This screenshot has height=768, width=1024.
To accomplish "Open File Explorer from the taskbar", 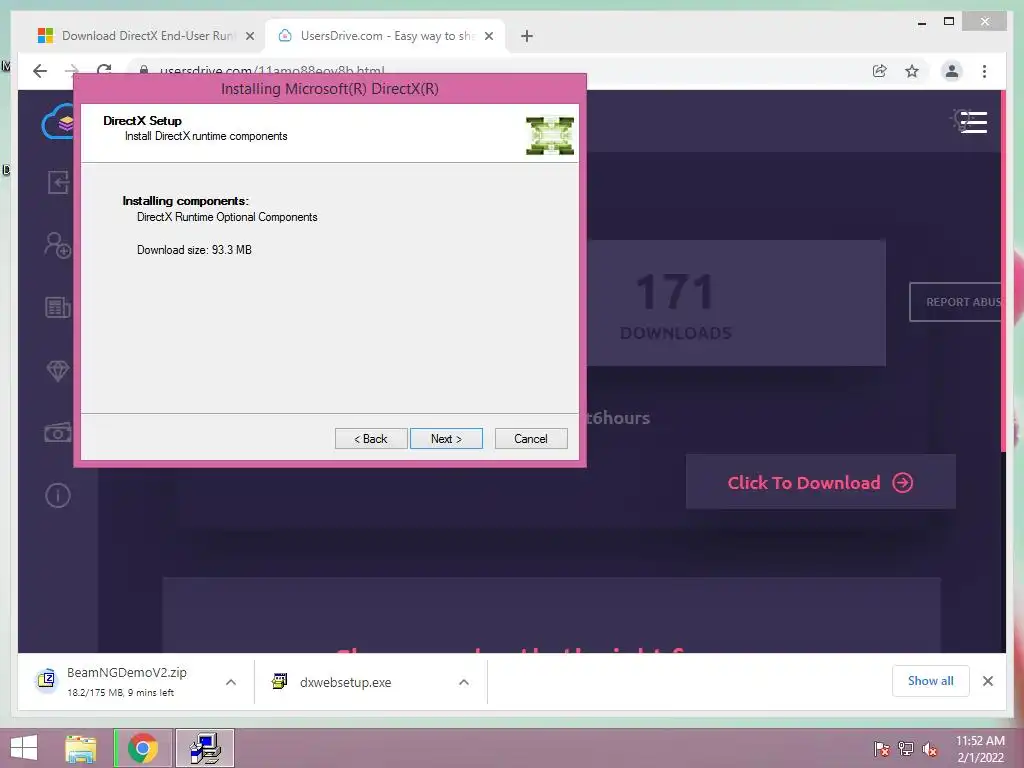I will coord(81,748).
